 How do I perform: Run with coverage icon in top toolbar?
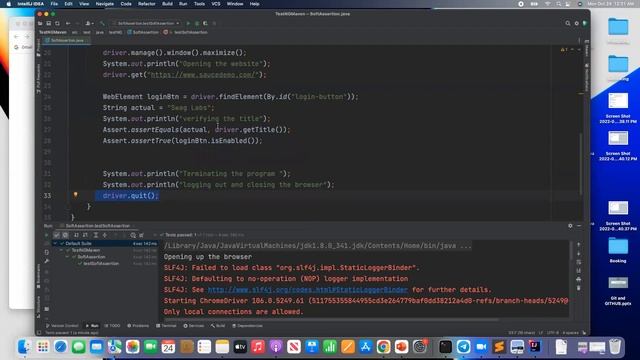[x=205, y=23]
